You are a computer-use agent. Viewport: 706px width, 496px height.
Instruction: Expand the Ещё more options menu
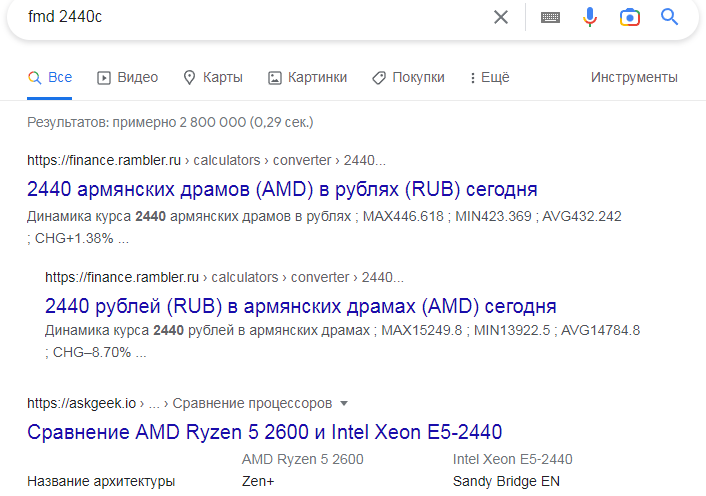click(489, 77)
